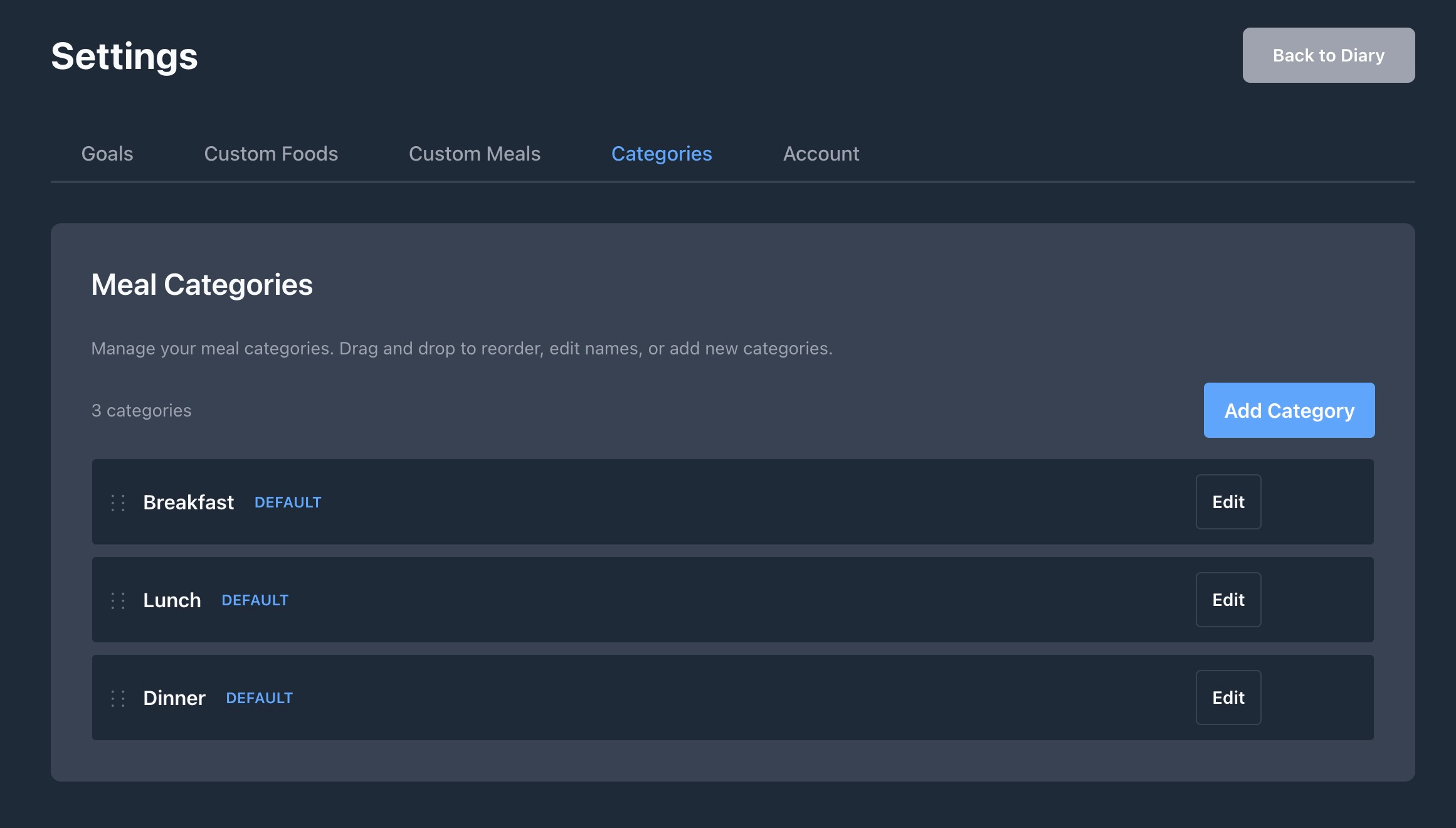Go to the Custom Meals tab

[475, 154]
